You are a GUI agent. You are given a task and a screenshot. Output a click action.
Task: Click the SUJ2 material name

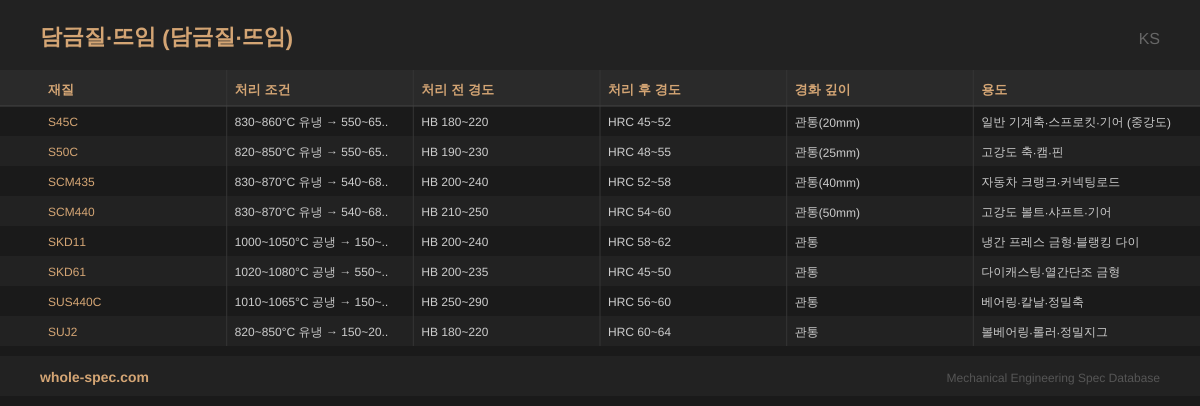62,332
